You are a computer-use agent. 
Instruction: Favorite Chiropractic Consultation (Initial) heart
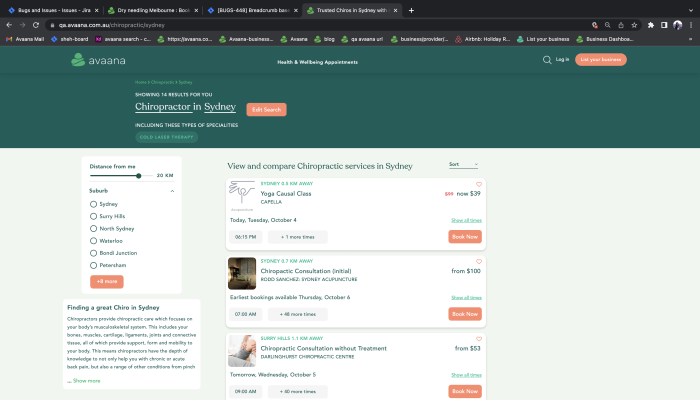(479, 262)
